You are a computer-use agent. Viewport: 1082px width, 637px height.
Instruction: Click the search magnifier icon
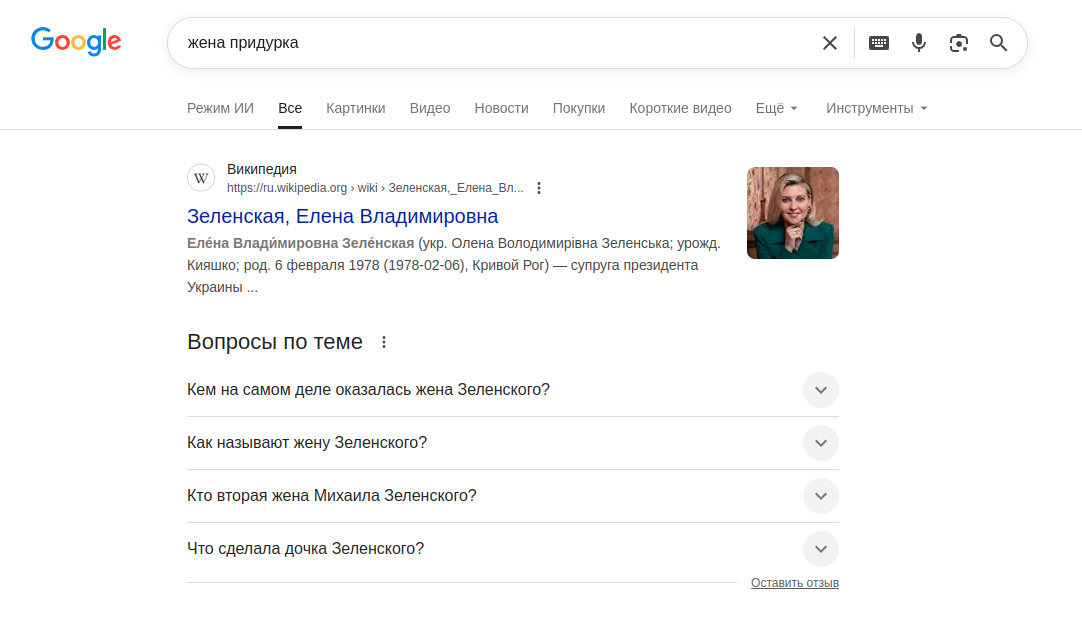[x=998, y=42]
